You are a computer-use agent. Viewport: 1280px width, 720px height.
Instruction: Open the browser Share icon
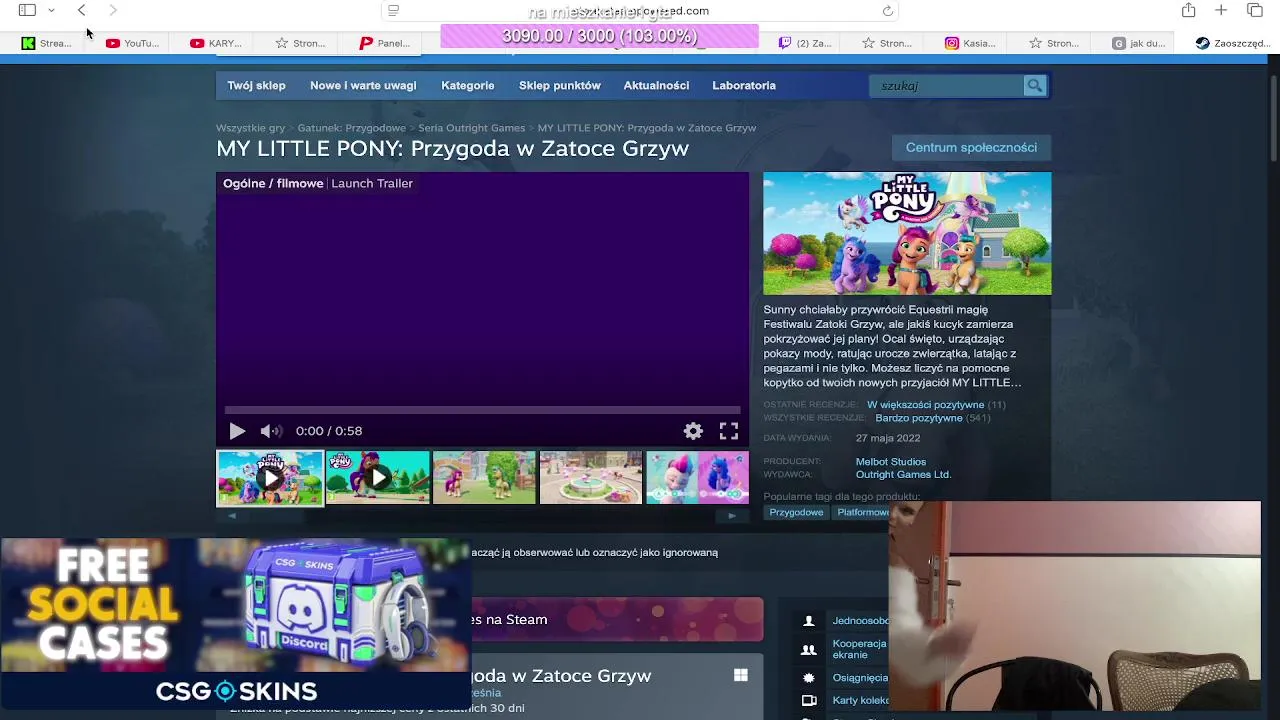[x=1188, y=10]
